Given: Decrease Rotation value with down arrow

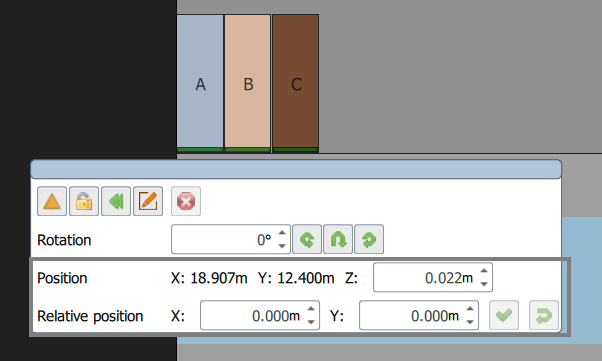Looking at the screenshot, I should click(282, 246).
